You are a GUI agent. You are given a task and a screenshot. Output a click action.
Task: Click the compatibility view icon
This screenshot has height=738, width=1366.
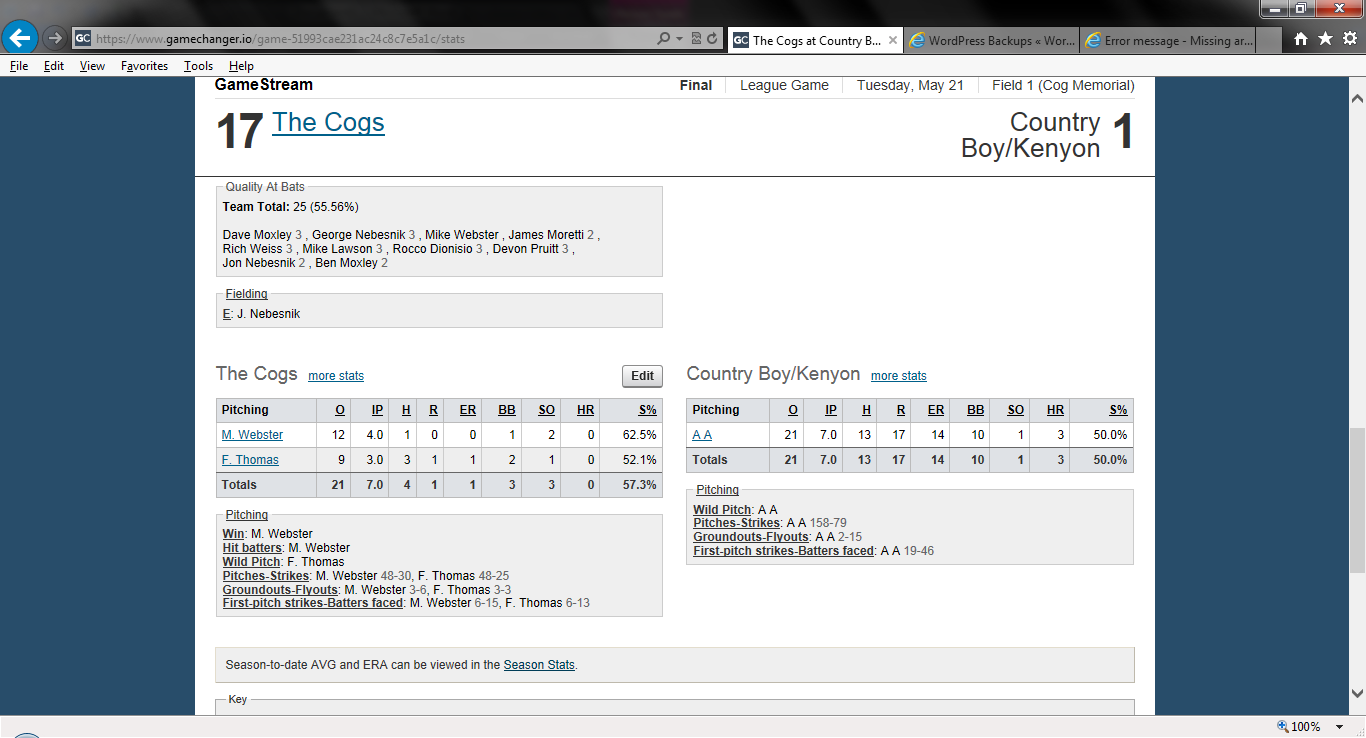coord(696,39)
